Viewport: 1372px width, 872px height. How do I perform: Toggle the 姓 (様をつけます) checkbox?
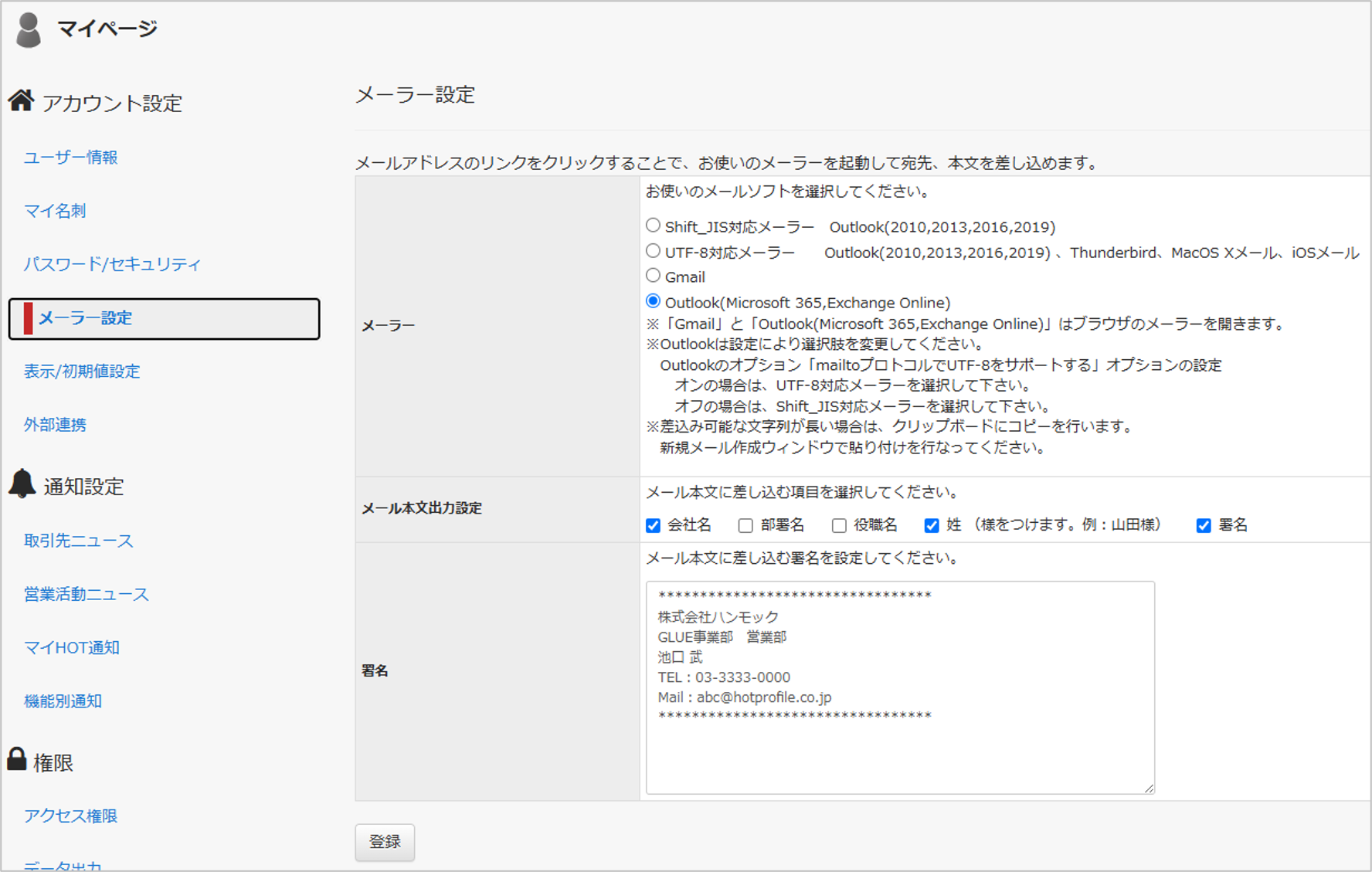[x=932, y=526]
